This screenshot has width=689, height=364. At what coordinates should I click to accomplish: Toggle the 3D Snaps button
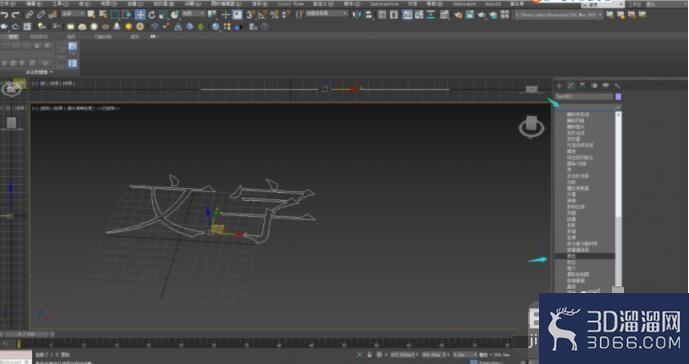pyautogui.click(x=250, y=15)
